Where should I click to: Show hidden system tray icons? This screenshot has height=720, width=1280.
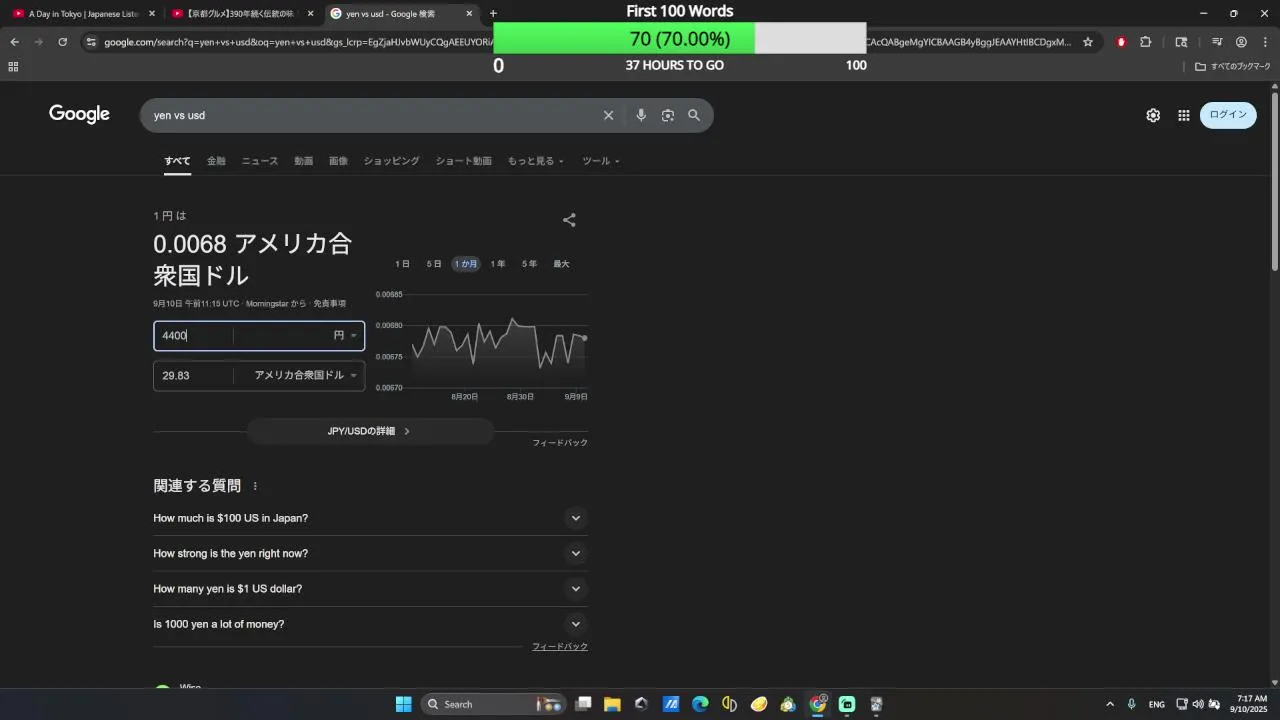pyautogui.click(x=1109, y=704)
